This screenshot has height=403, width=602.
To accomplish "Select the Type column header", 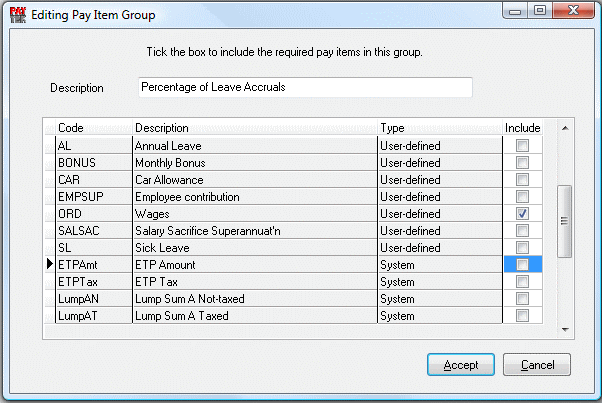I will pos(440,127).
